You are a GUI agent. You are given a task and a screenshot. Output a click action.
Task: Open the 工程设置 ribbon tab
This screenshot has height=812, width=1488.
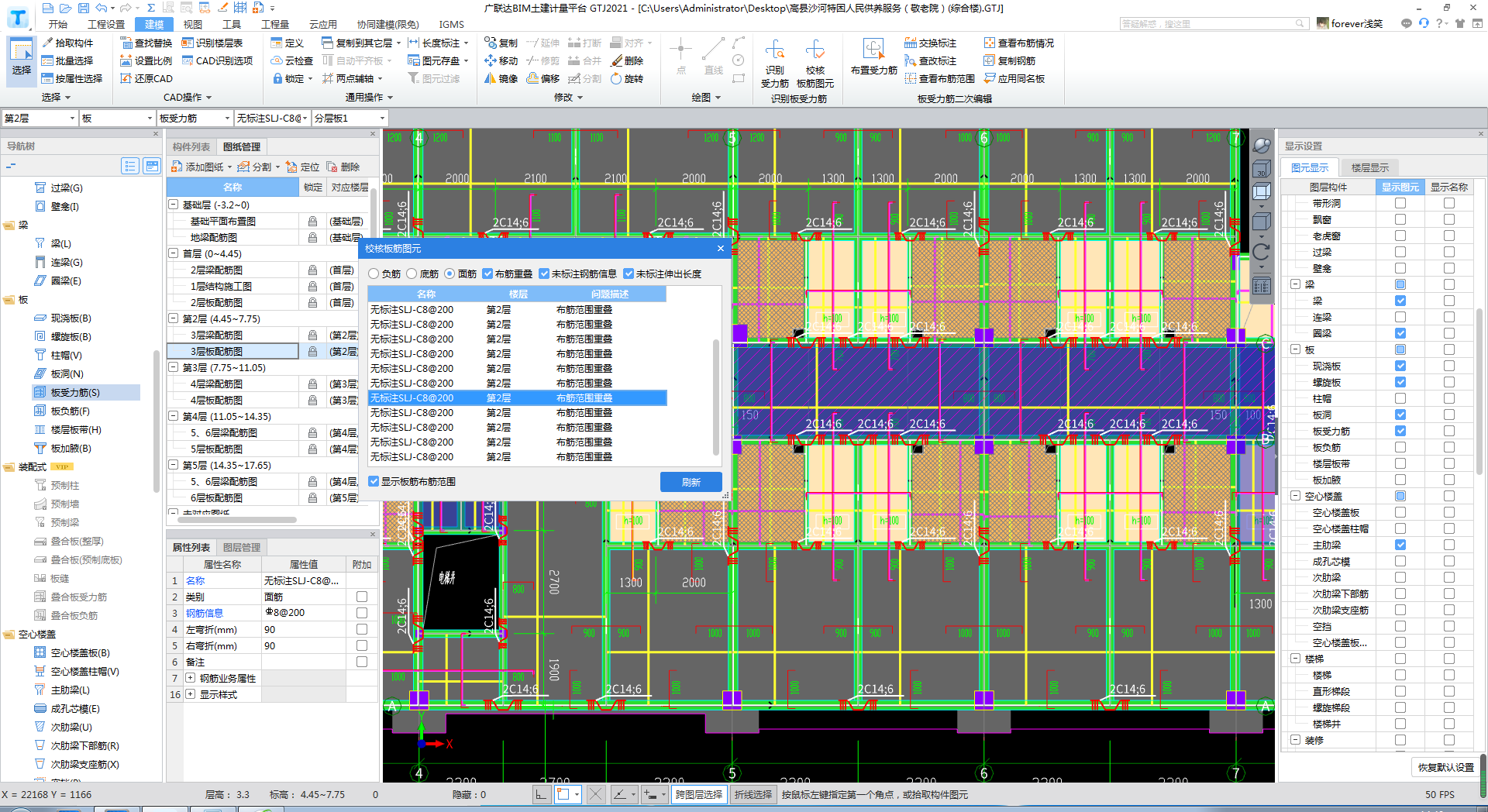coord(106,24)
